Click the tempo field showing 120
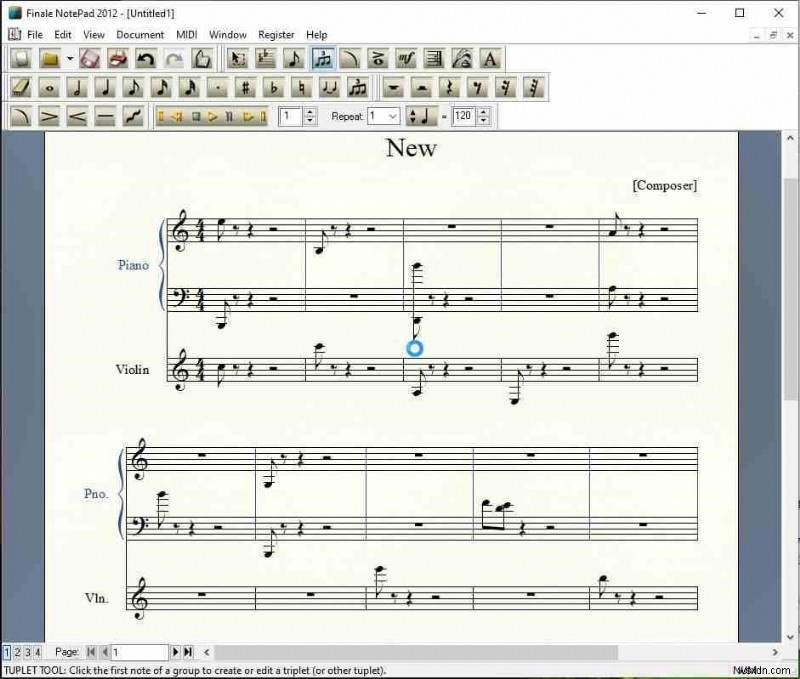 click(464, 116)
